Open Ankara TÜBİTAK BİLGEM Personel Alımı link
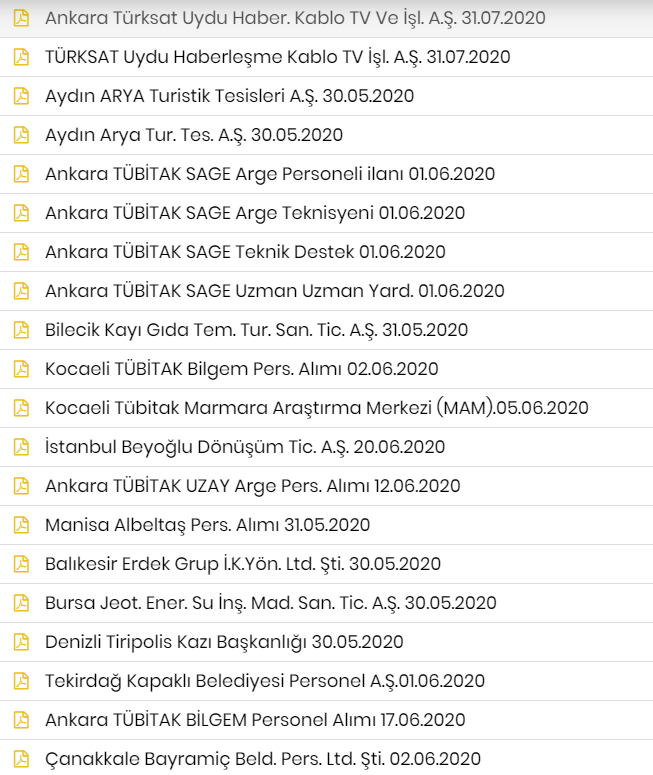The image size is (653, 775). (255, 720)
